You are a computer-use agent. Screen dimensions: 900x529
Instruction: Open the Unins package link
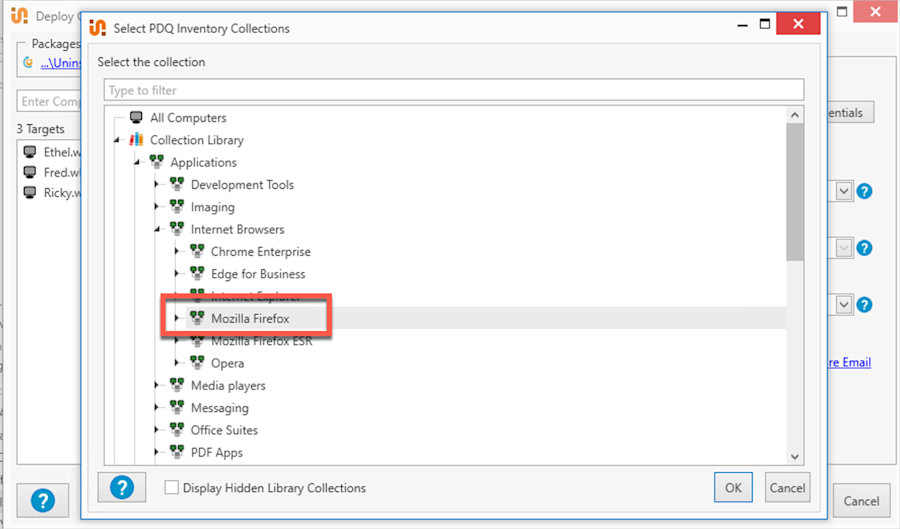pos(60,63)
